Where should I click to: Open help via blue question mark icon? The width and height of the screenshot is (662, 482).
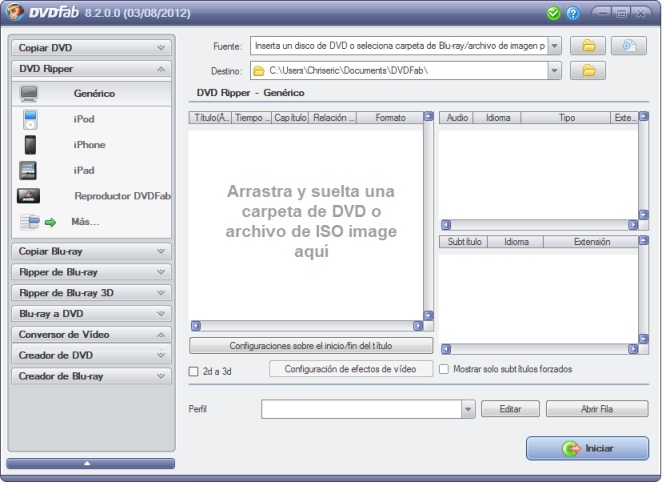tap(572, 14)
